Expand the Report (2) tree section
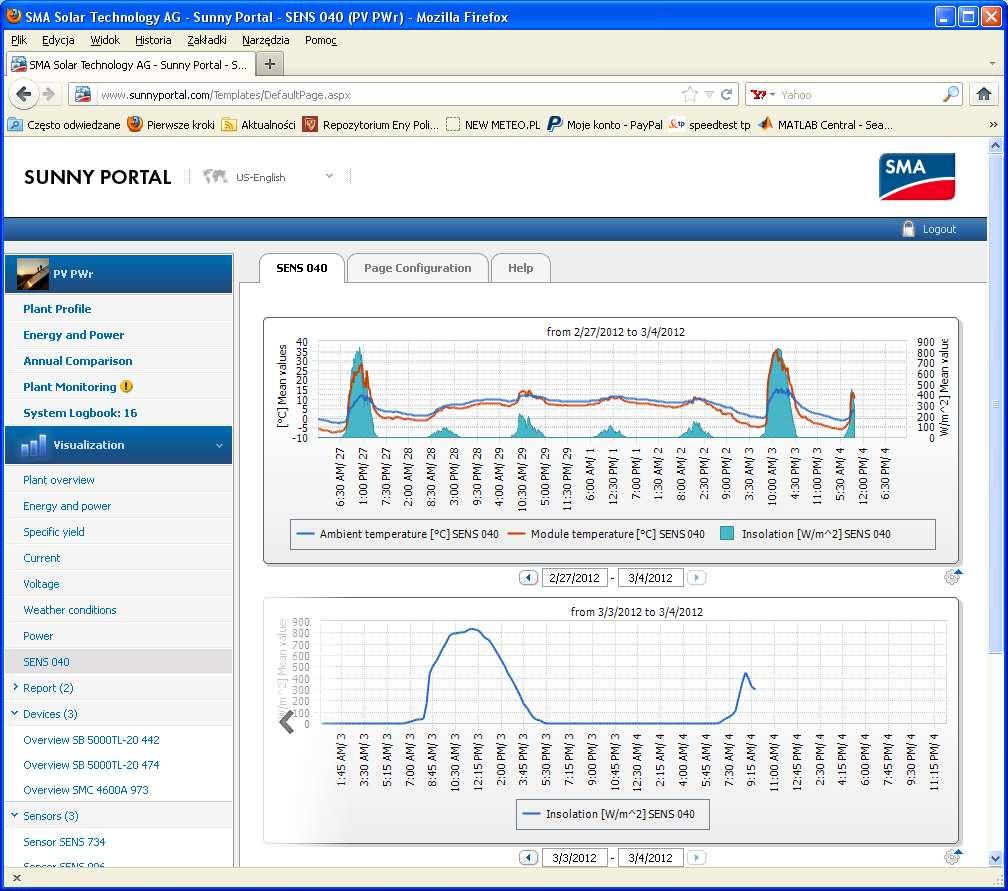Image resolution: width=1008 pixels, height=891 pixels. pyautogui.click(x=15, y=687)
